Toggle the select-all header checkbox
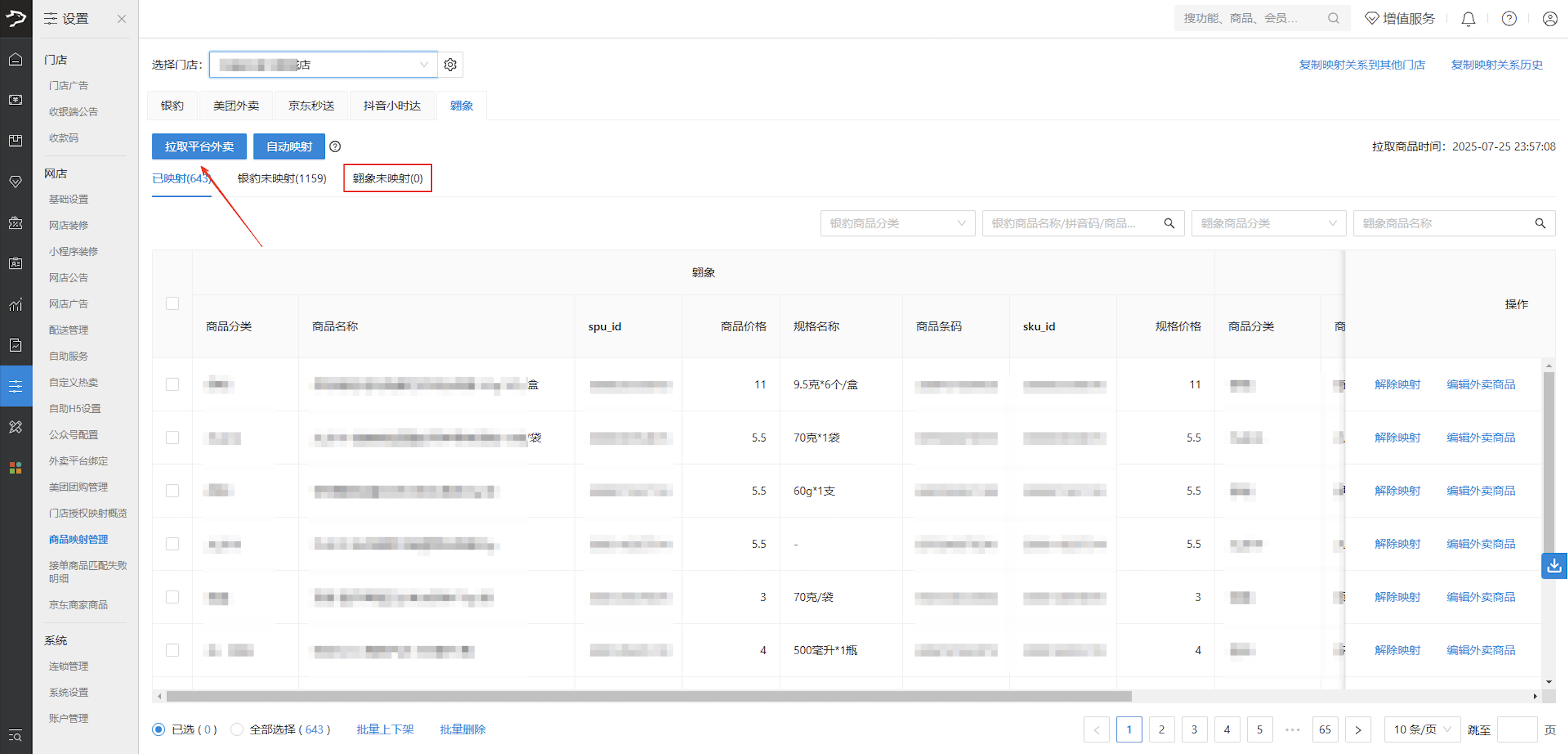 [172, 303]
